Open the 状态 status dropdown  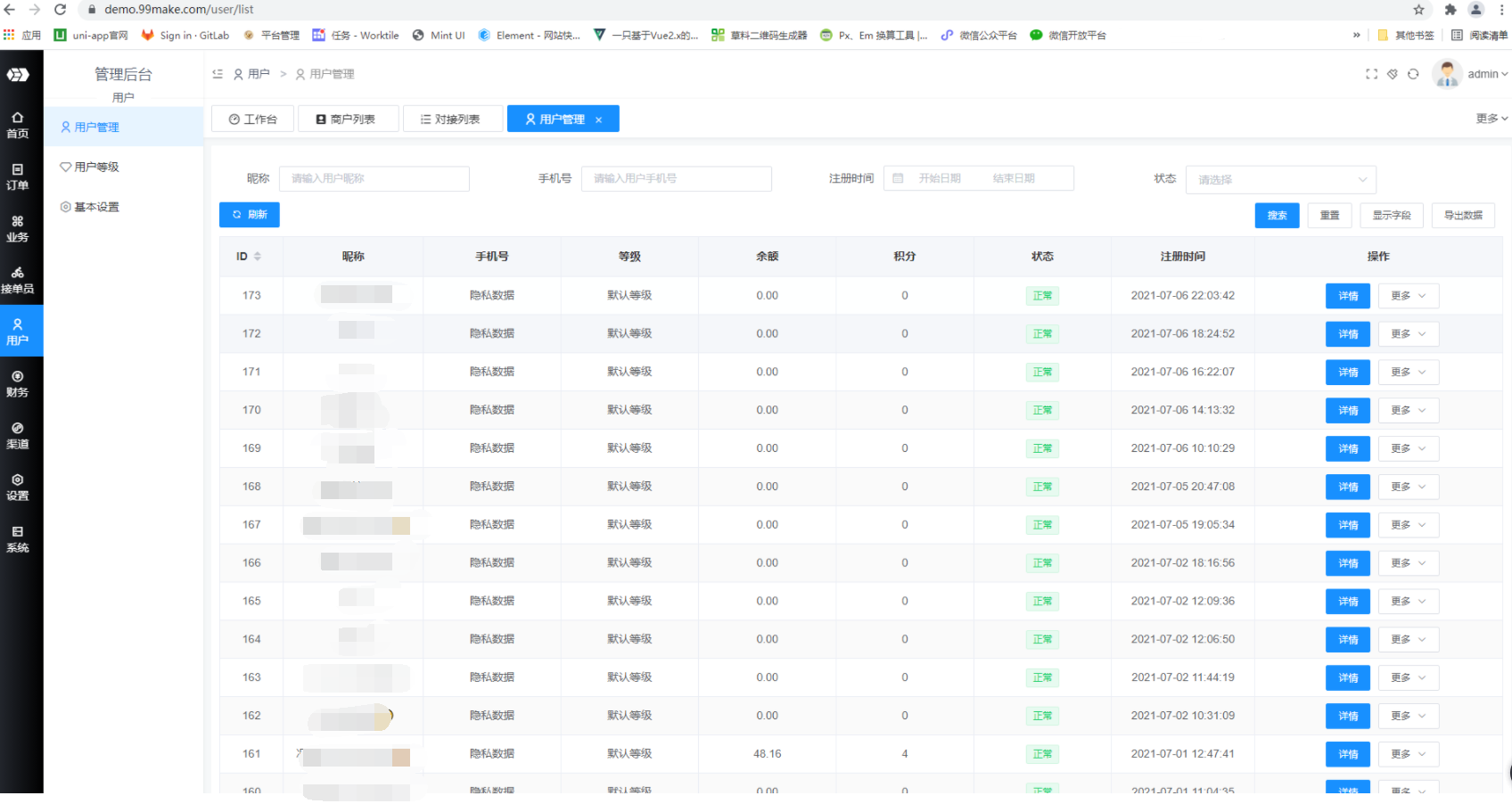point(1280,179)
